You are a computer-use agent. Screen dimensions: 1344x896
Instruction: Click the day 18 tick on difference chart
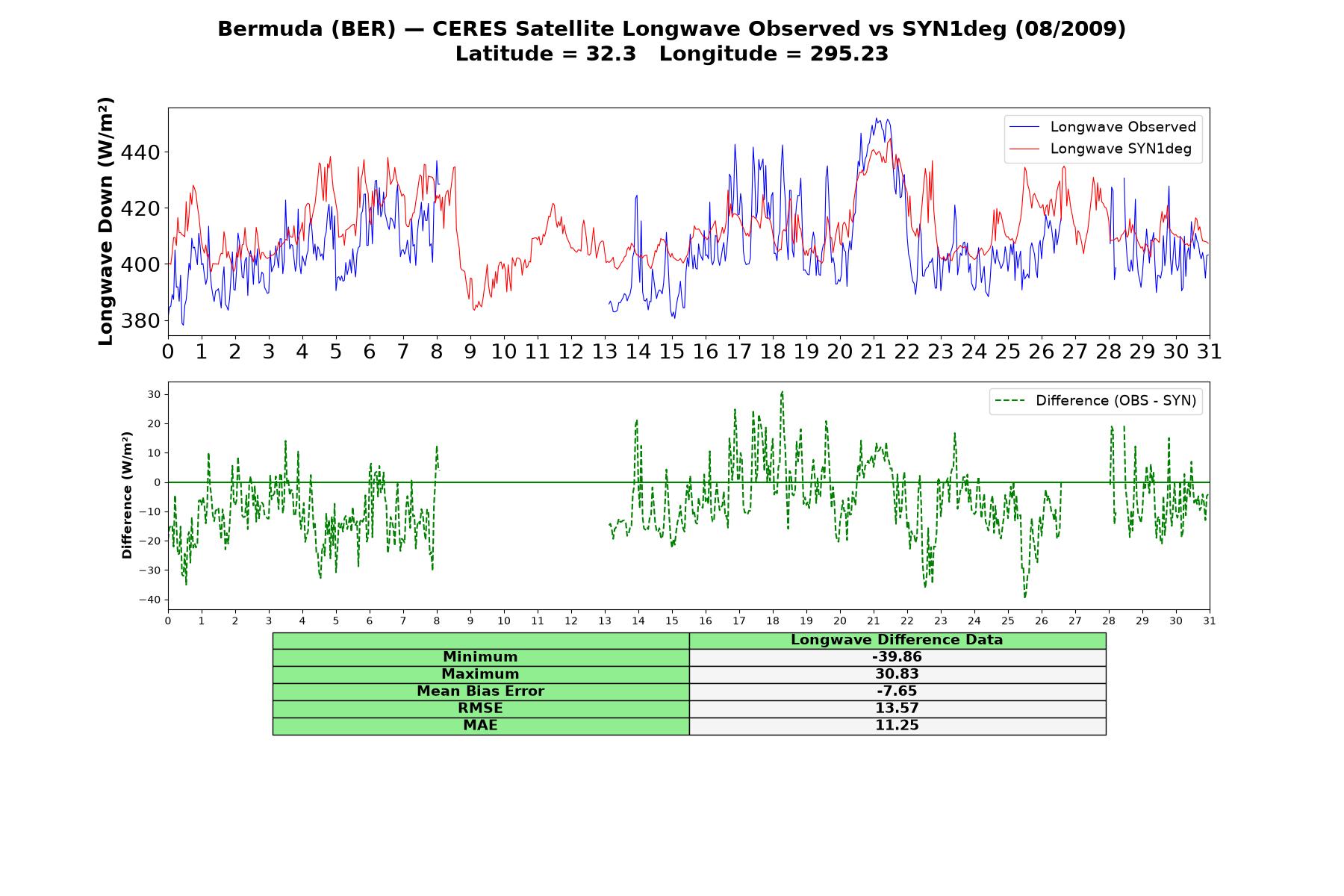773,621
